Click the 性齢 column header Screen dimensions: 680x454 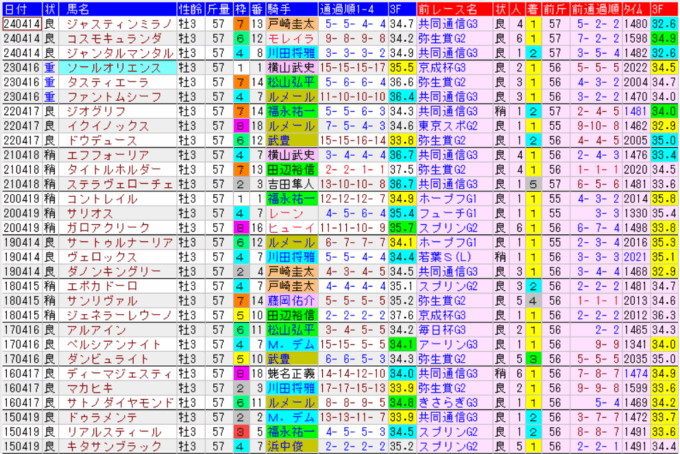click(191, 9)
